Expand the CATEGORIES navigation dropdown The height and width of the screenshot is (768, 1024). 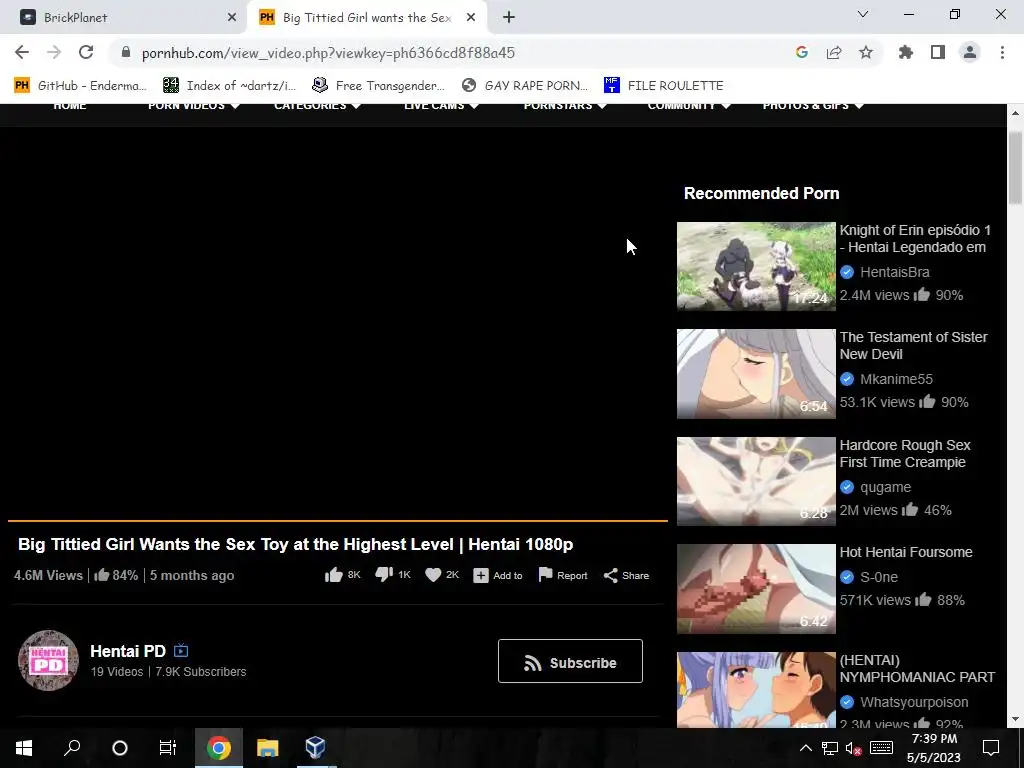click(357, 106)
